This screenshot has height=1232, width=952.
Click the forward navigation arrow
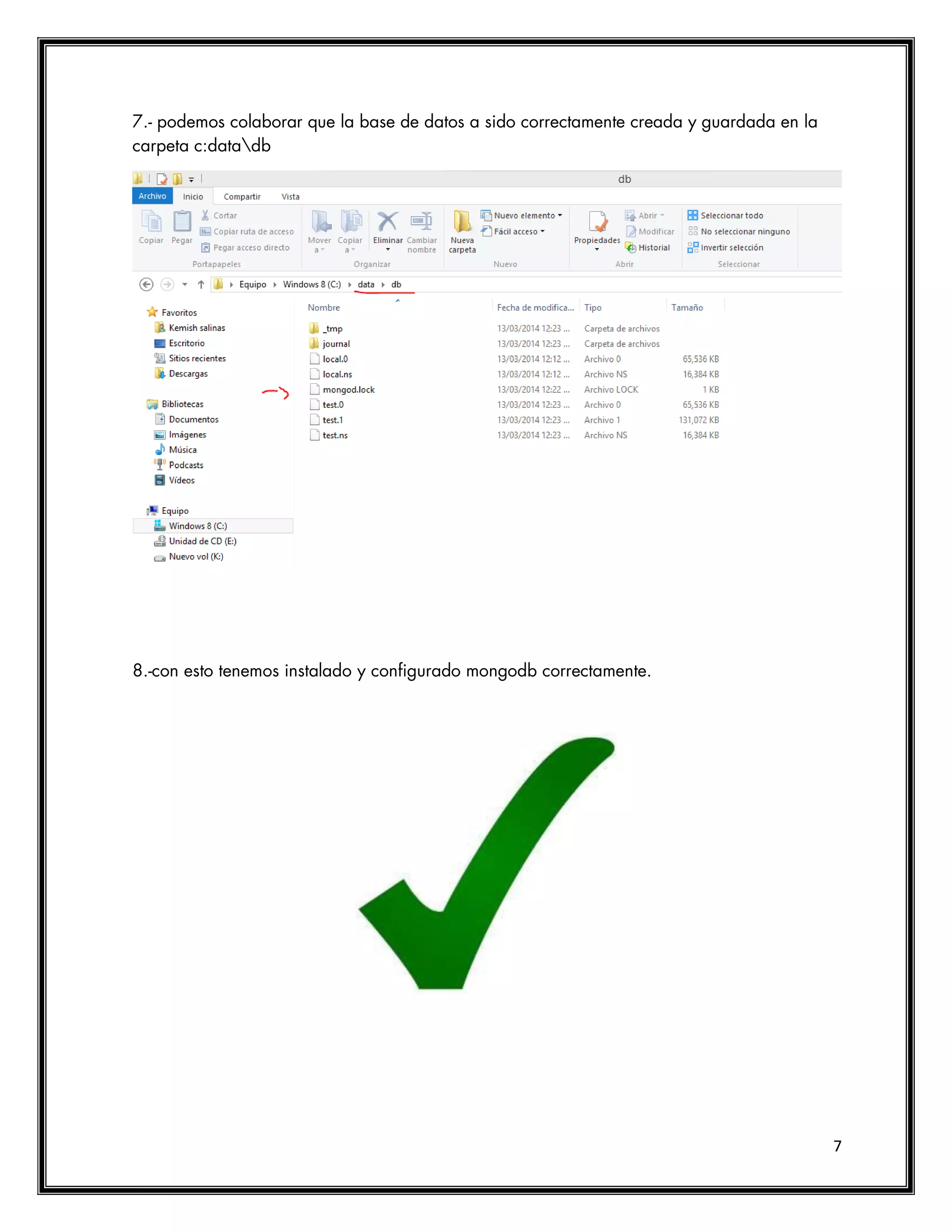(167, 285)
